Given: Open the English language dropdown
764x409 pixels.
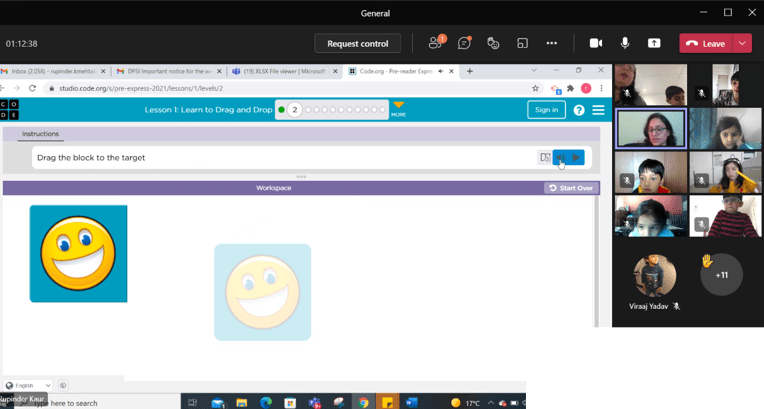Looking at the screenshot, I should point(28,385).
